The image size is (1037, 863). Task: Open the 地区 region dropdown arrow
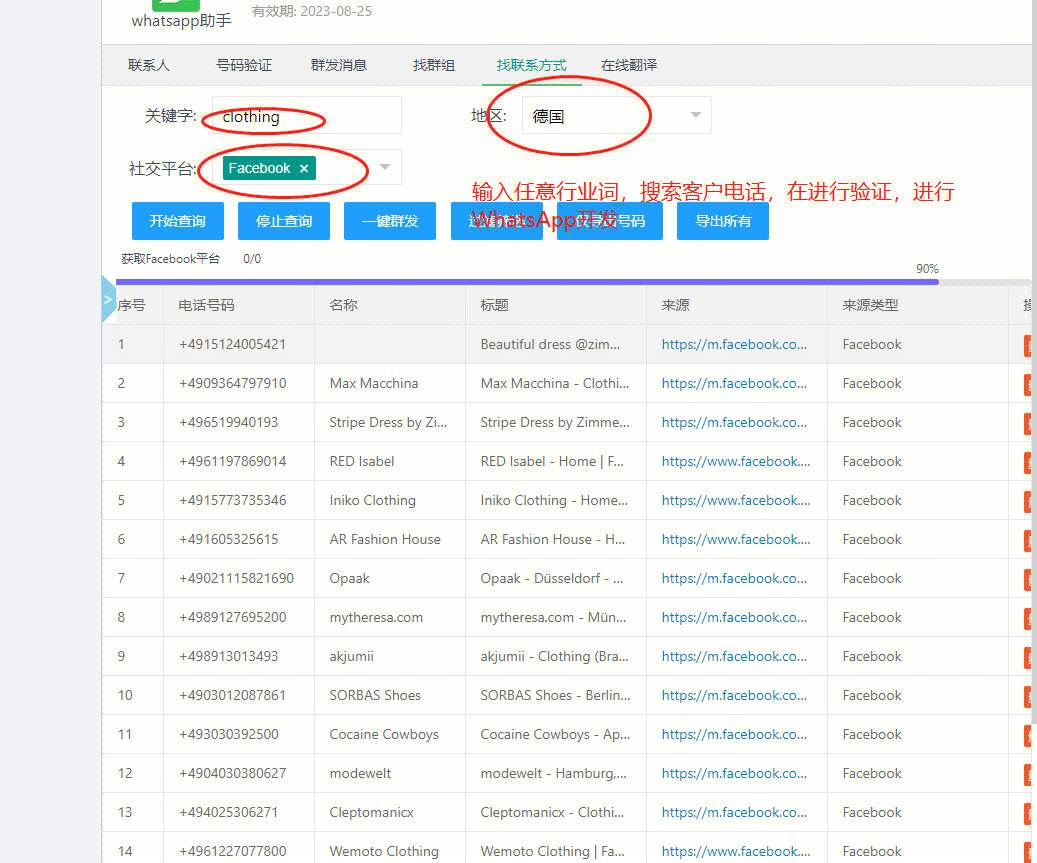(x=696, y=115)
